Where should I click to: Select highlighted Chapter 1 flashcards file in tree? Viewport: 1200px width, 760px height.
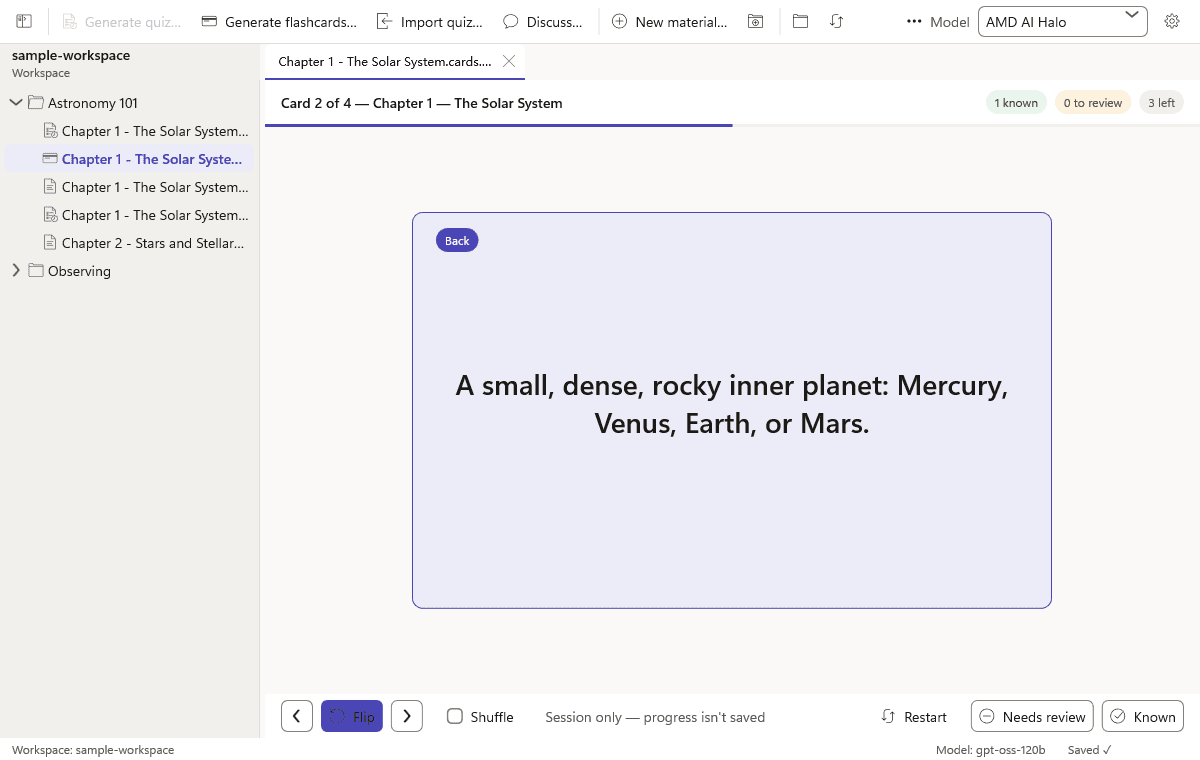pyautogui.click(x=127, y=159)
